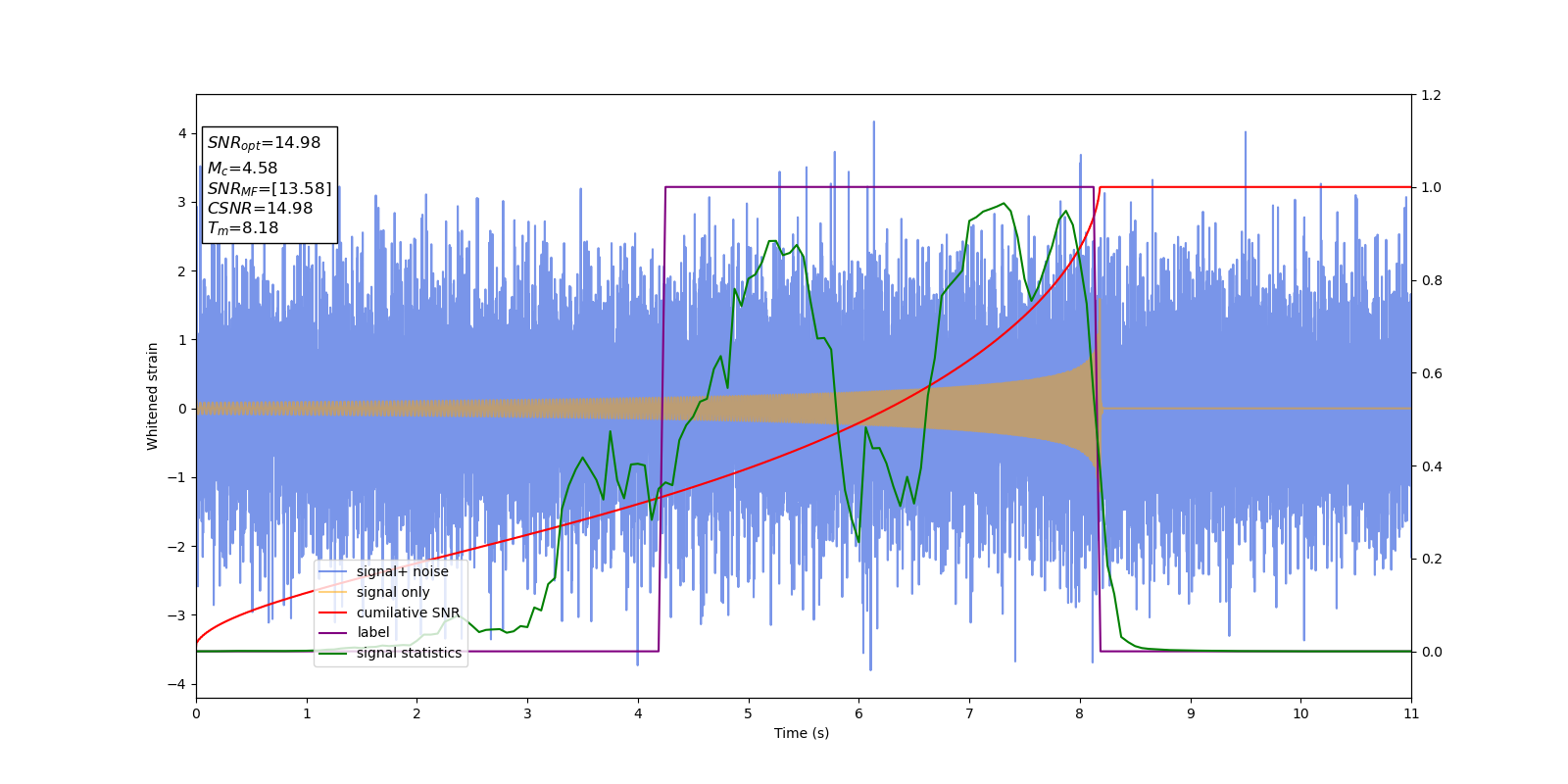Click the SNRopt=14.98 annotation text
The width and height of the screenshot is (1568, 784).
(264, 143)
